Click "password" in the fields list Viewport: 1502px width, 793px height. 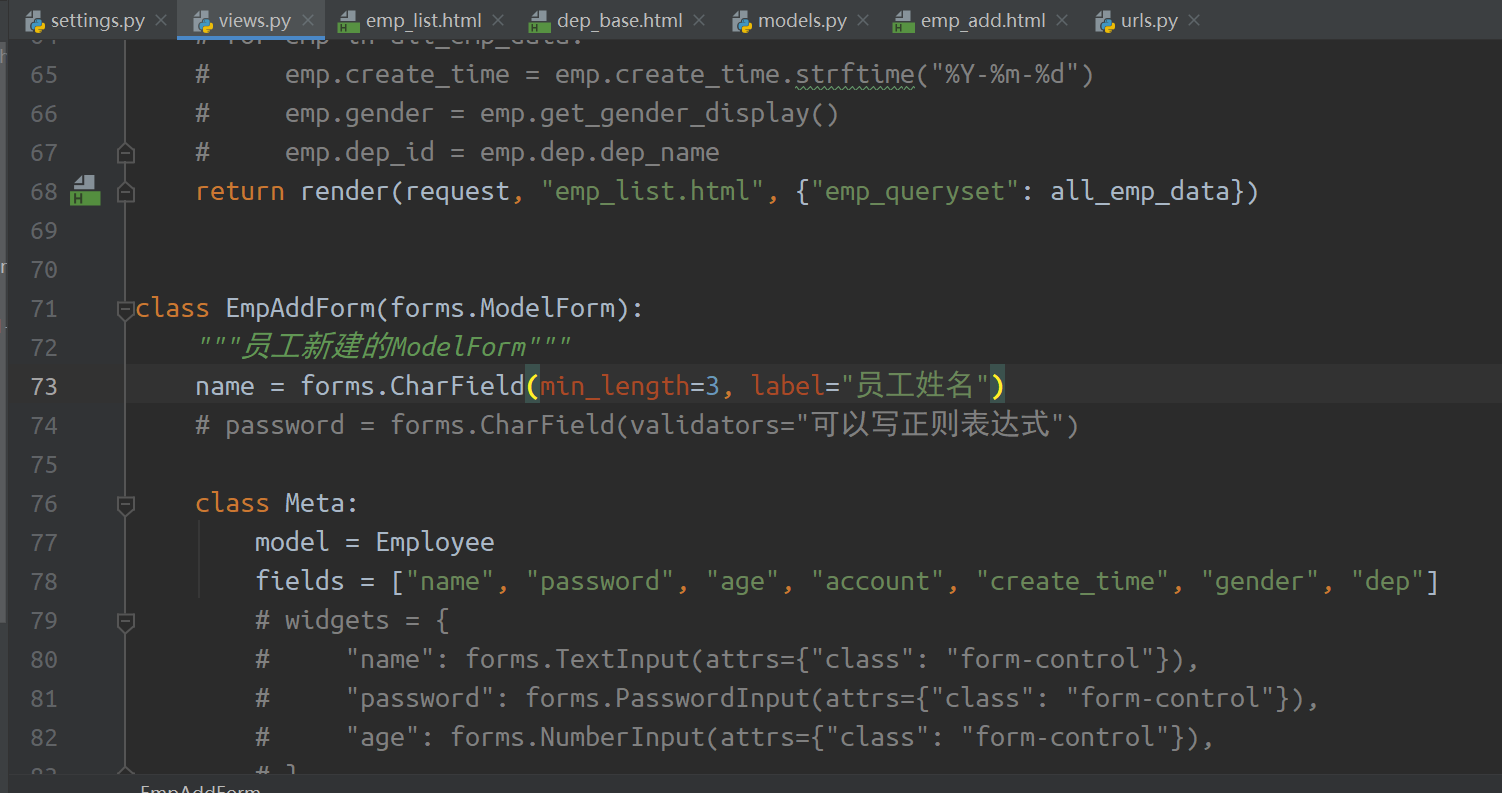(600, 581)
